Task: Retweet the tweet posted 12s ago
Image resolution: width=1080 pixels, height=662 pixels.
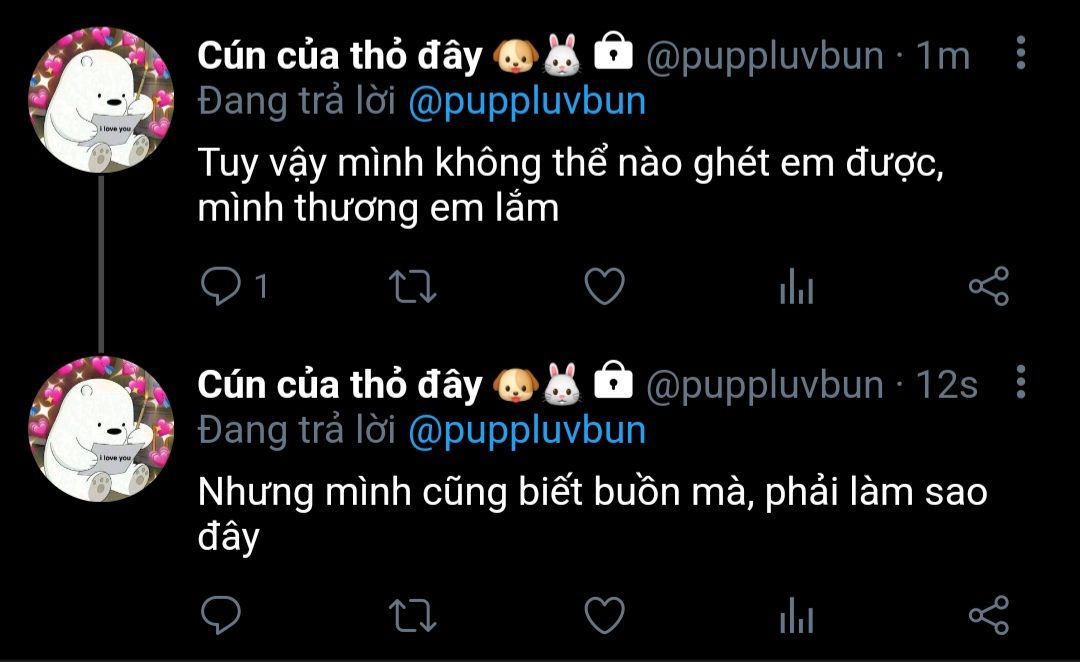Action: pos(412,615)
